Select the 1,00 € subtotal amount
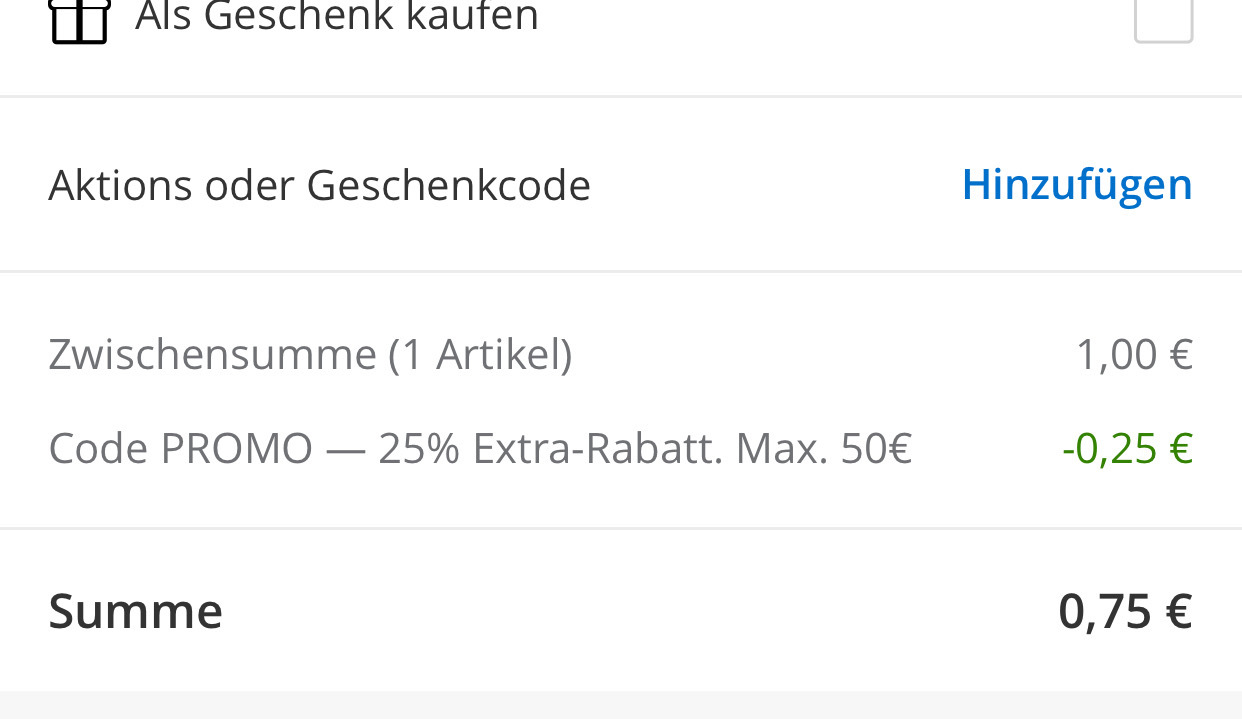 coord(1134,354)
